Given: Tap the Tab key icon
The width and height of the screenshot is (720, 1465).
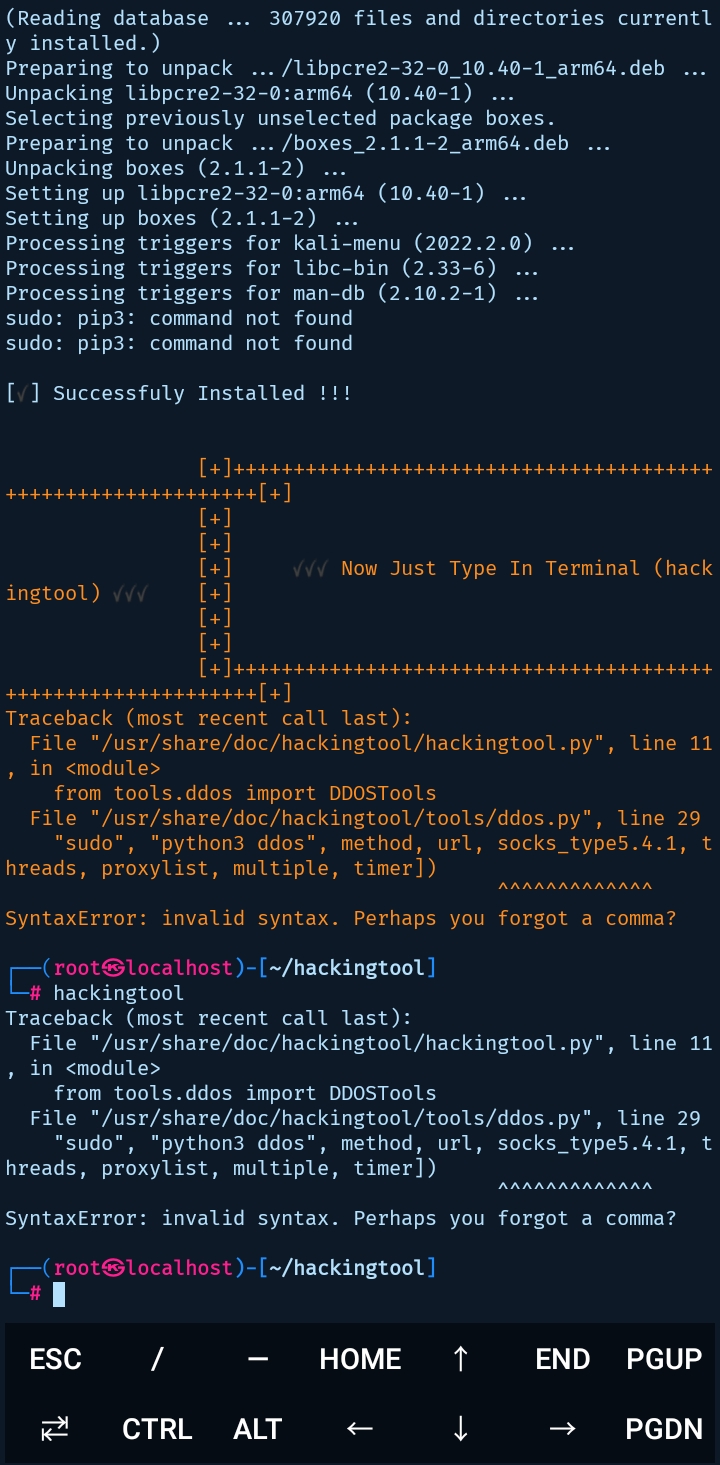Looking at the screenshot, I should (x=55, y=1428).
